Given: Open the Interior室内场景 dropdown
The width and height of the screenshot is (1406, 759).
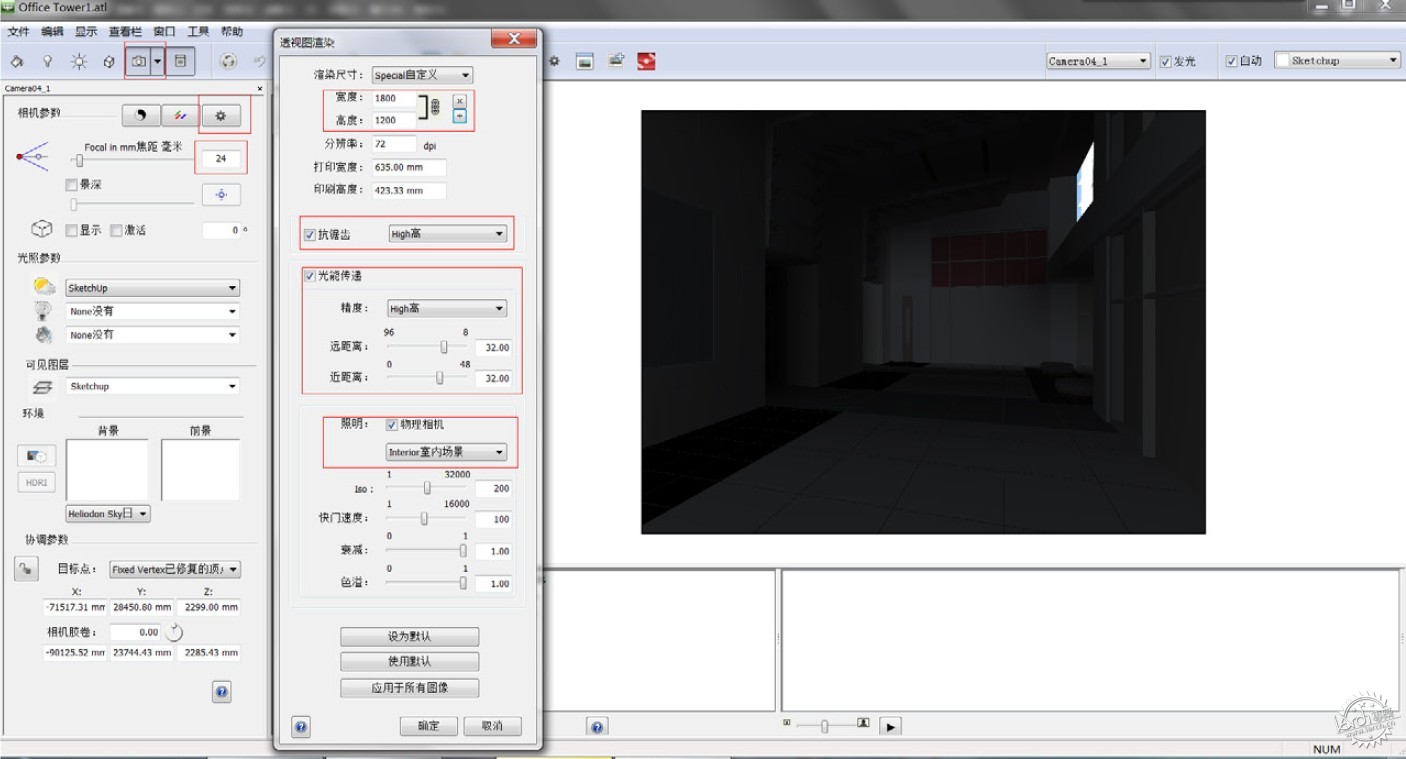Looking at the screenshot, I should pos(447,452).
